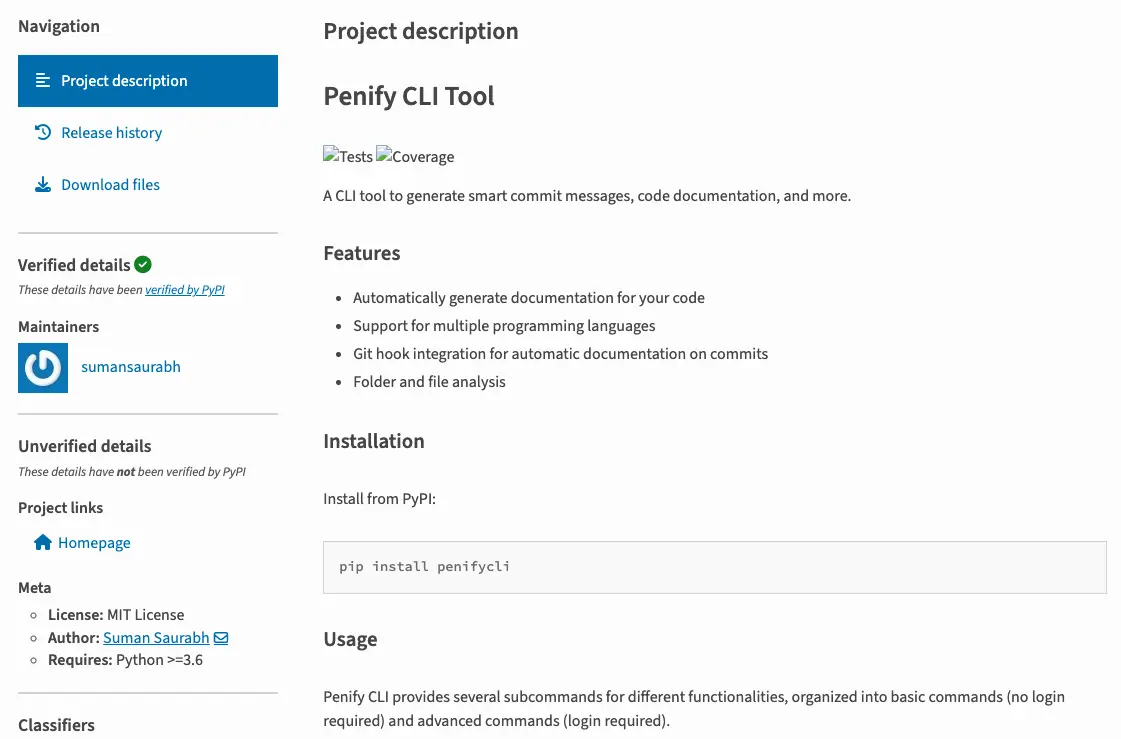Visit the project Homepage link
The image size is (1121, 739).
94,542
